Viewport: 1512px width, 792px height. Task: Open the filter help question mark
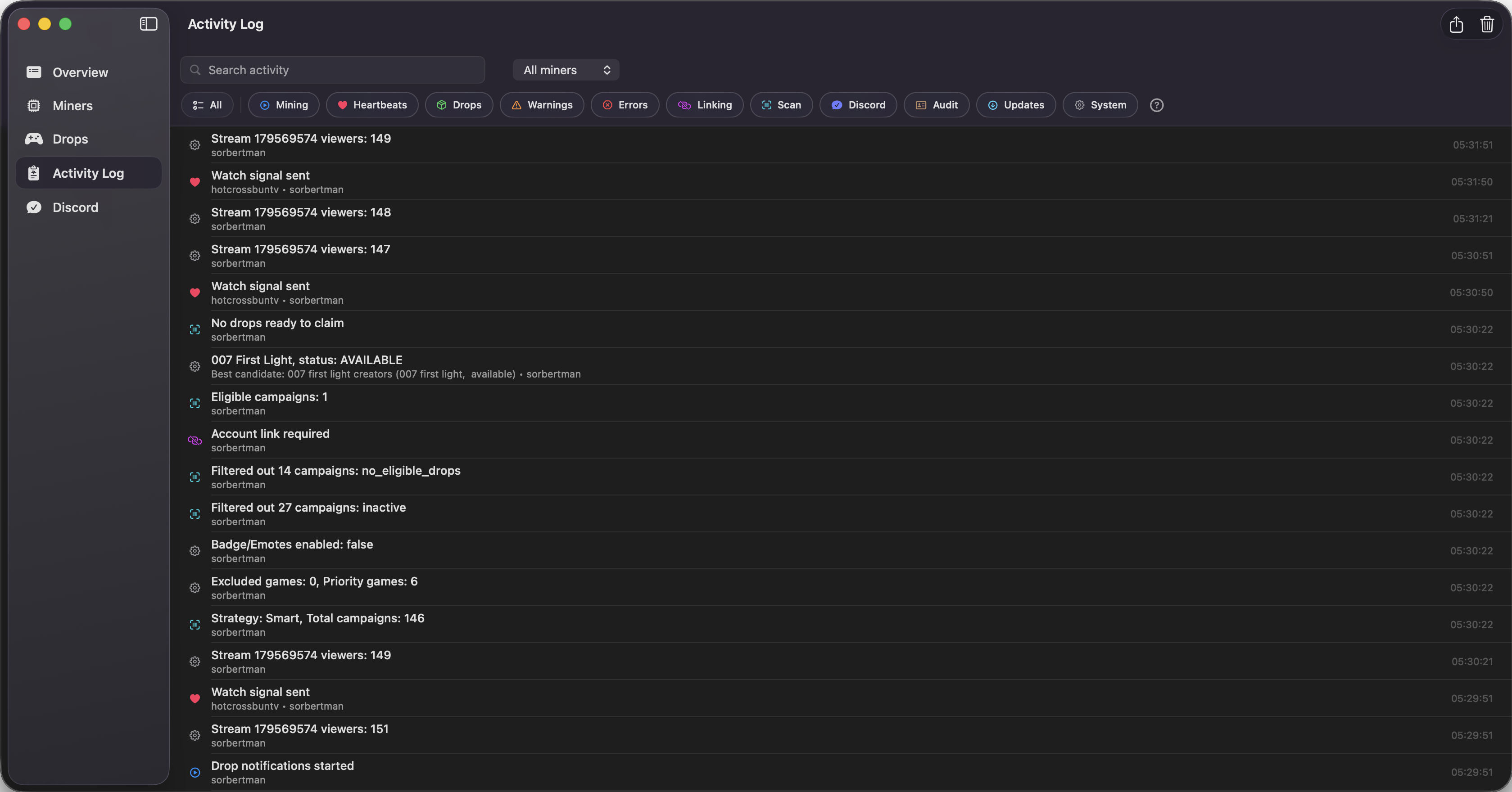point(1156,105)
